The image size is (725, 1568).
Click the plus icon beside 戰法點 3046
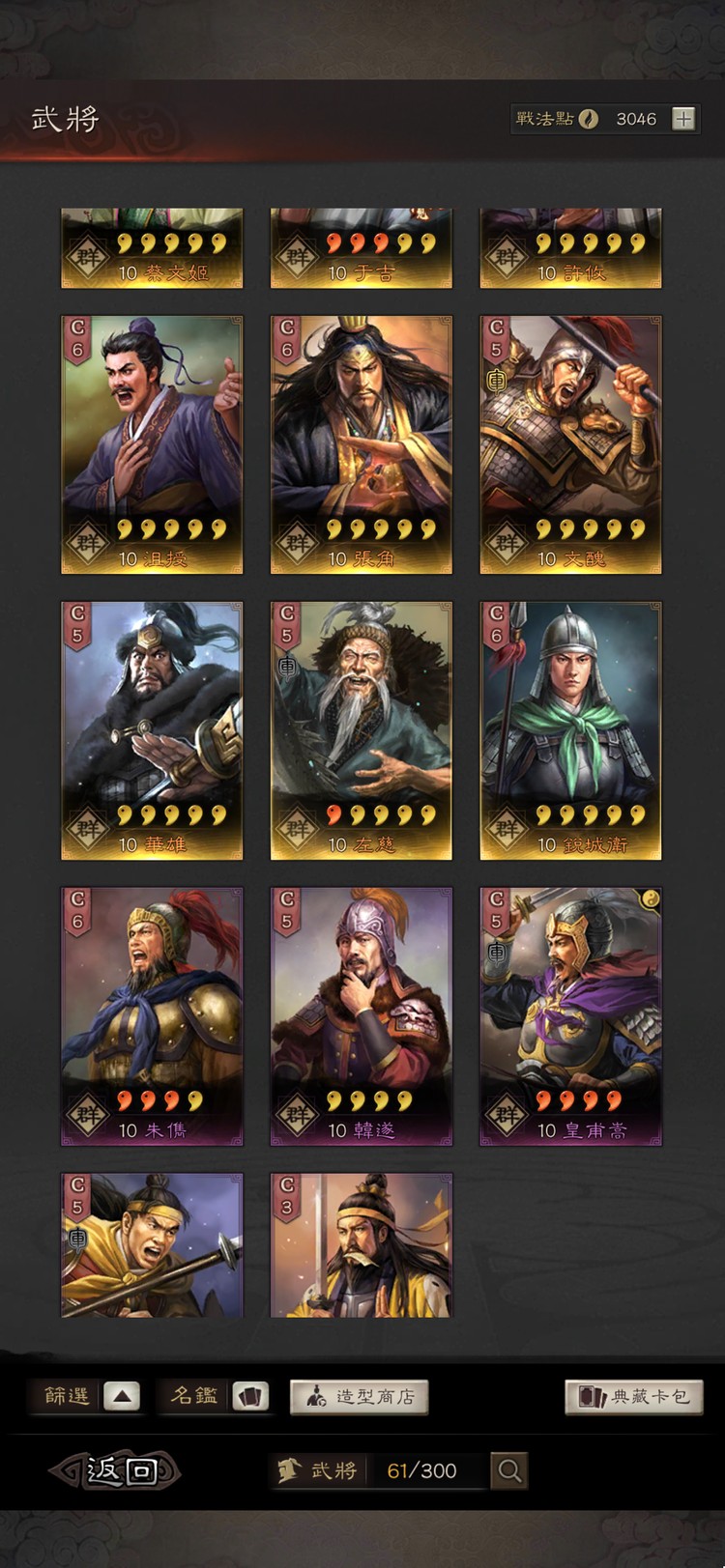(x=683, y=119)
